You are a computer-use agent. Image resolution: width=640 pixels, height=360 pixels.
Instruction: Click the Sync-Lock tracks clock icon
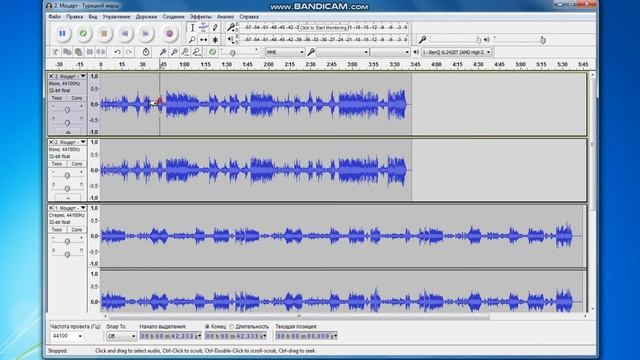(x=146, y=52)
